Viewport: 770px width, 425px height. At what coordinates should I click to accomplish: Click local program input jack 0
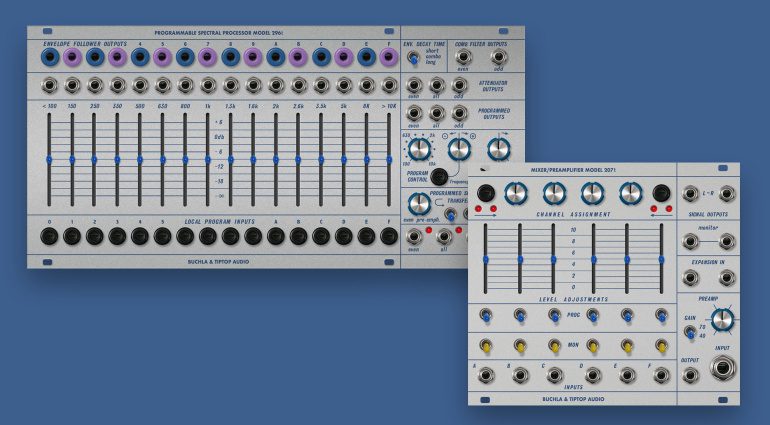tap(49, 237)
